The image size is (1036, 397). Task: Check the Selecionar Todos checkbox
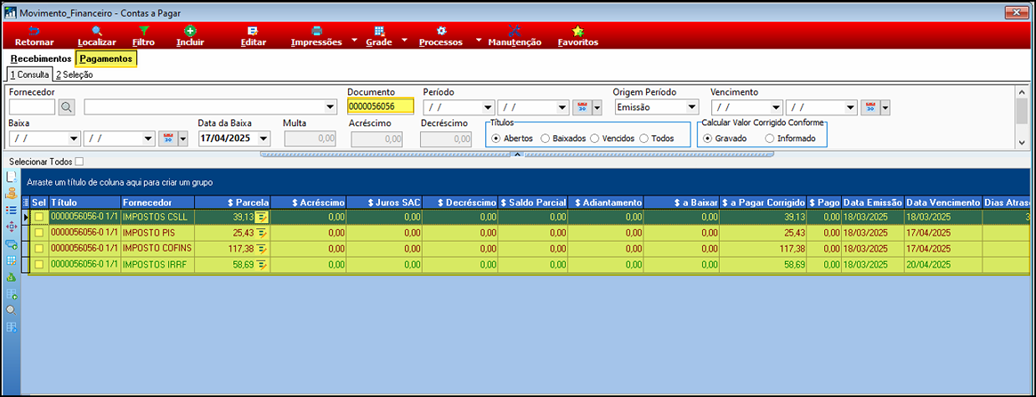80,161
